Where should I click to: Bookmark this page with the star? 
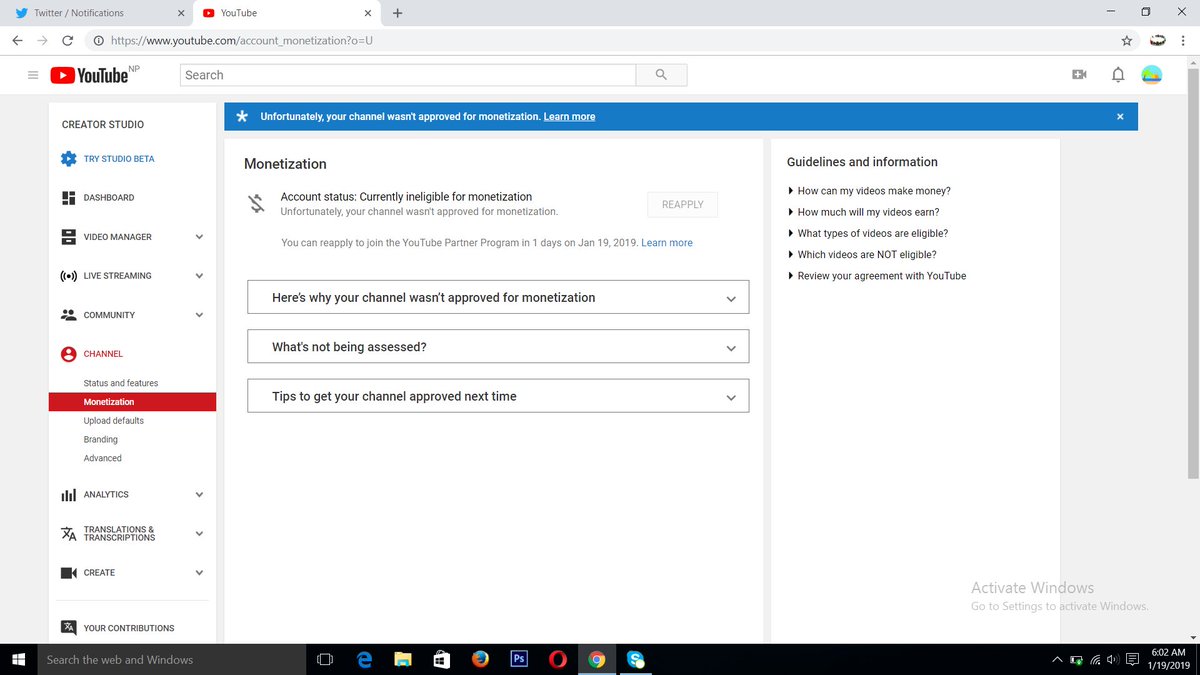click(1127, 41)
